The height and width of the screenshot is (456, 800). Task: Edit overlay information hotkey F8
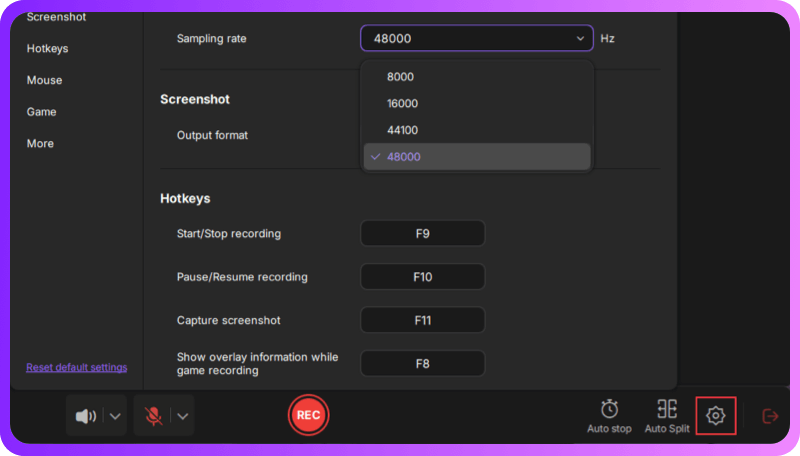click(x=422, y=364)
